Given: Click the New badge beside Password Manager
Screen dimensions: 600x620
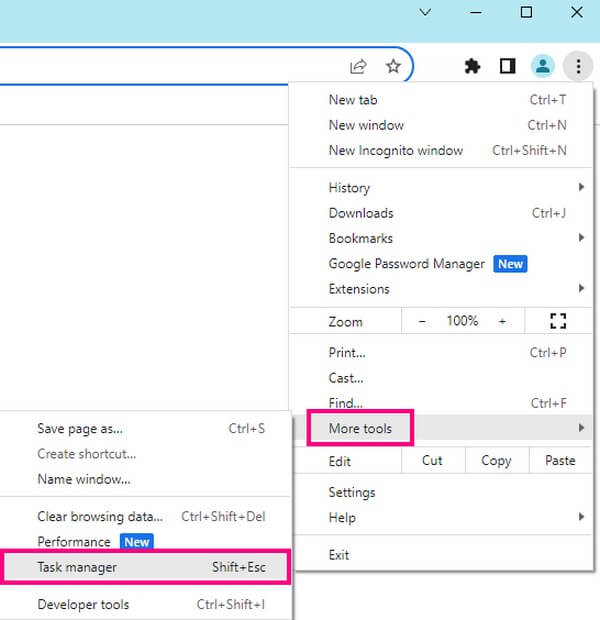Looking at the screenshot, I should [510, 264].
